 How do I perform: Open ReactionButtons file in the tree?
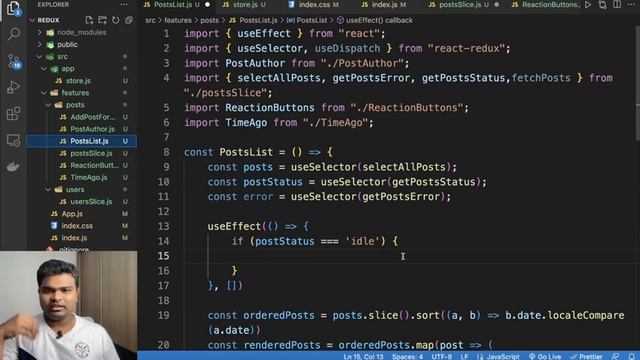(94, 165)
